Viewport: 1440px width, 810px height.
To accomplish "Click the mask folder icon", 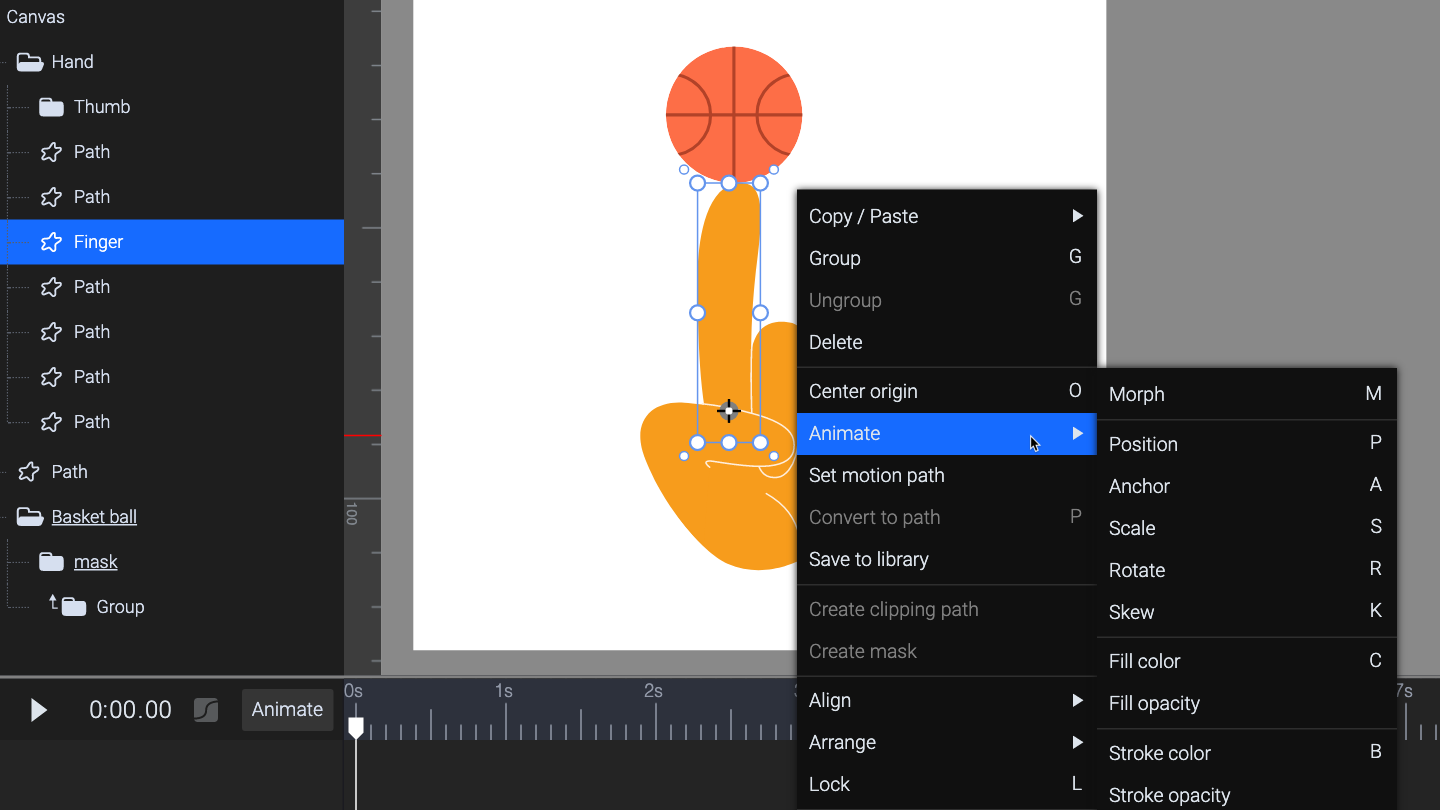I will point(52,562).
